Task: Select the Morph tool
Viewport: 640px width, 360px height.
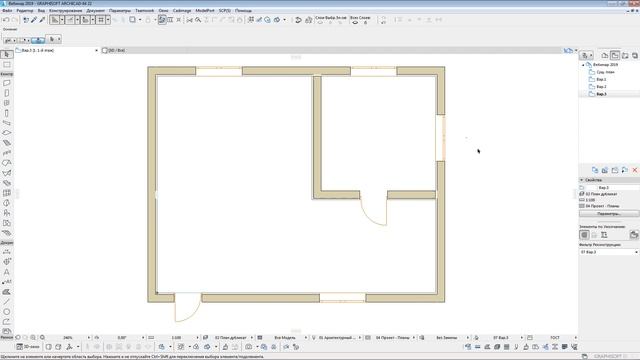Action: pos(7,203)
